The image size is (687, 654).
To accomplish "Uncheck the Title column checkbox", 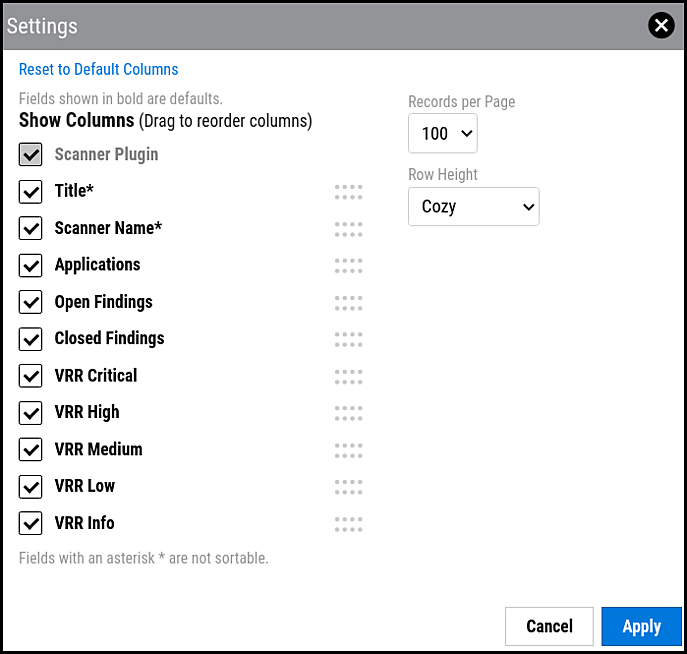I will pos(31,192).
